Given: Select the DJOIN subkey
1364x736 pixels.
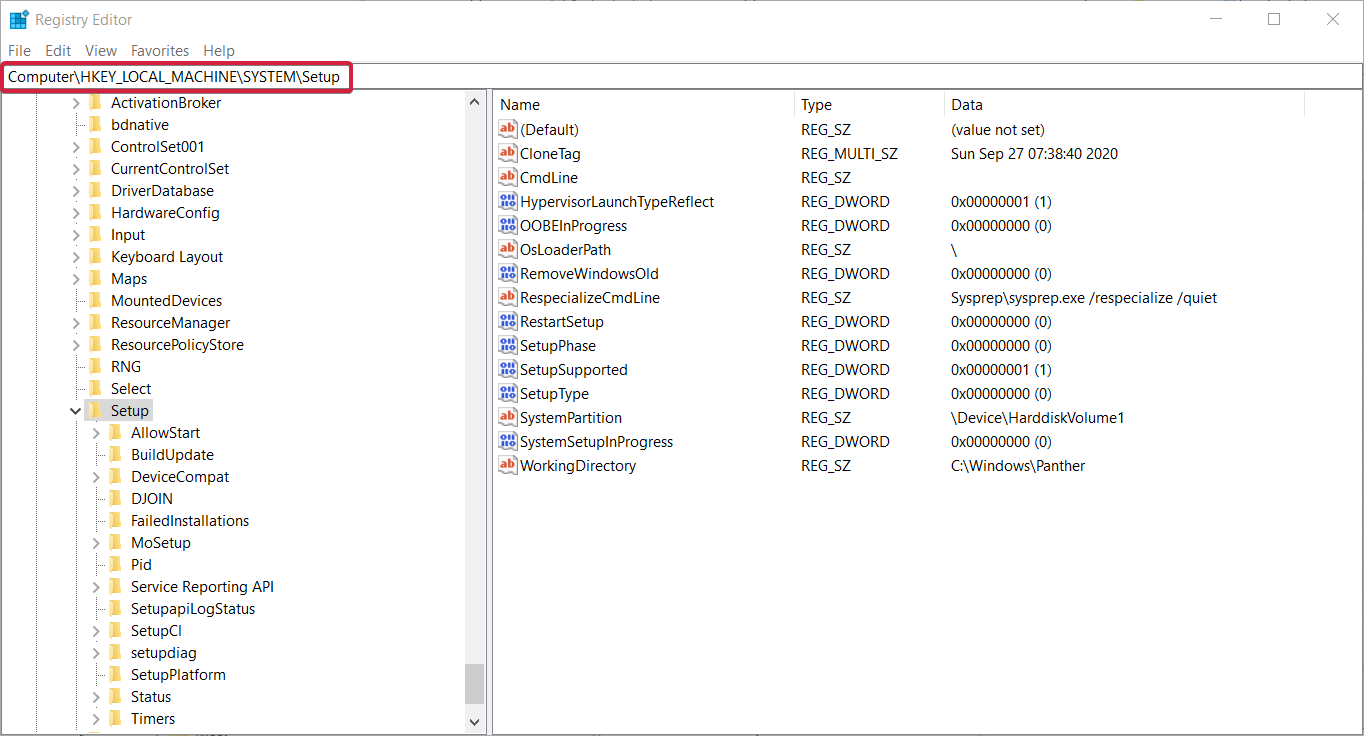Looking at the screenshot, I should pyautogui.click(x=152, y=499).
